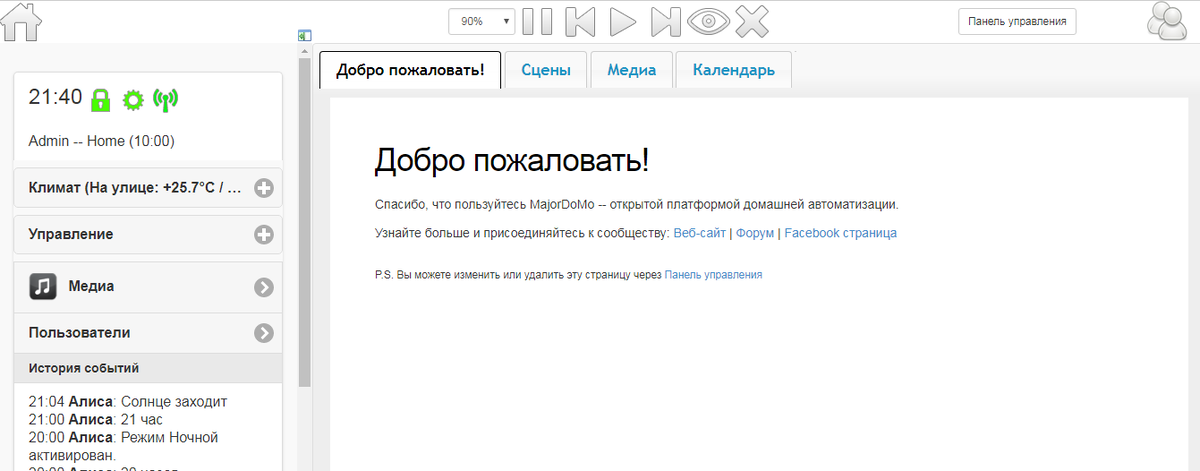Viewport: 1200px width, 471px height.
Task: Open the Медиа menu arrow
Action: click(264, 287)
